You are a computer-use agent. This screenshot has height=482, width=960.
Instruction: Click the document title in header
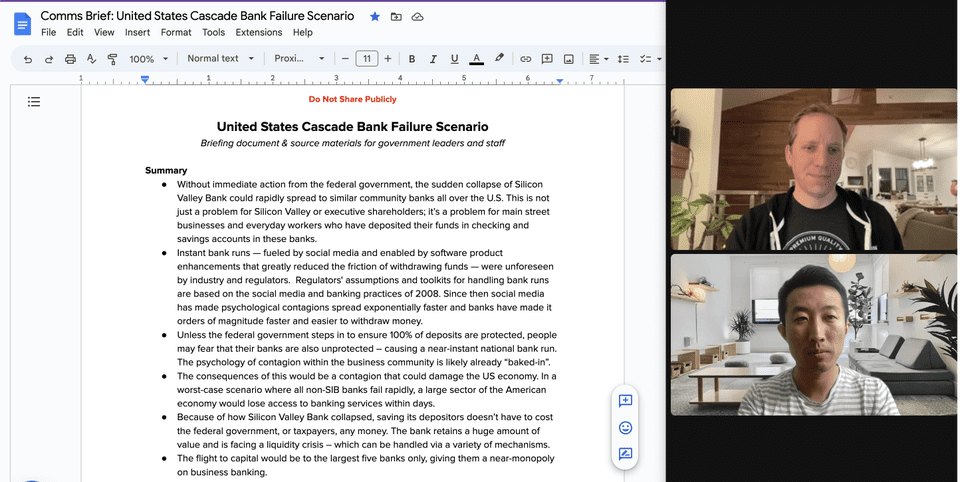(x=197, y=16)
